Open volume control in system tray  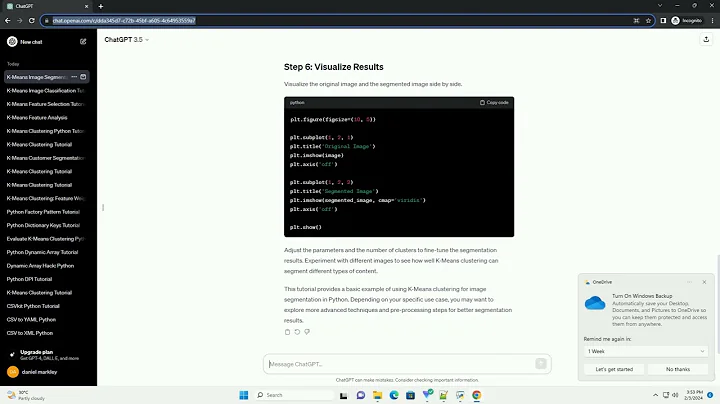675,395
